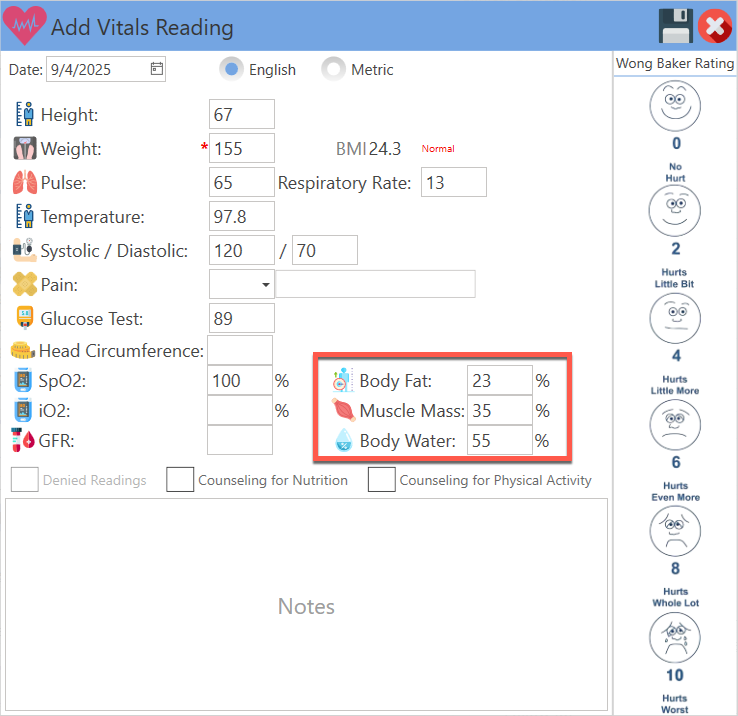Click the Glucose Test field with 89

coord(242,318)
